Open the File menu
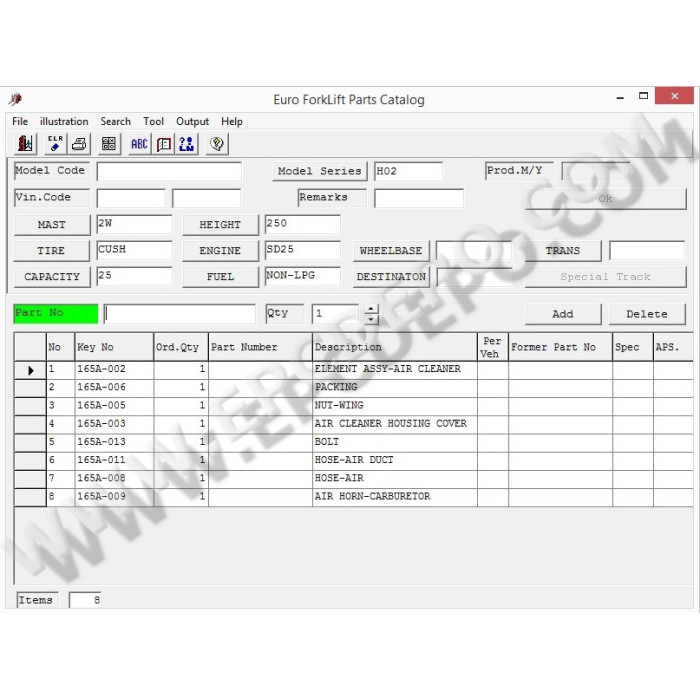This screenshot has height=700, width=700. (x=20, y=121)
